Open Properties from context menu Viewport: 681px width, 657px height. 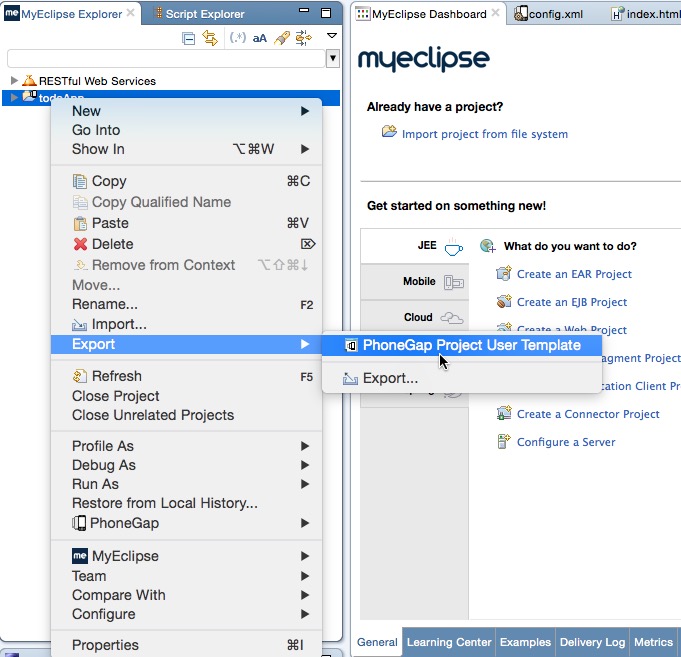[x=186, y=645]
